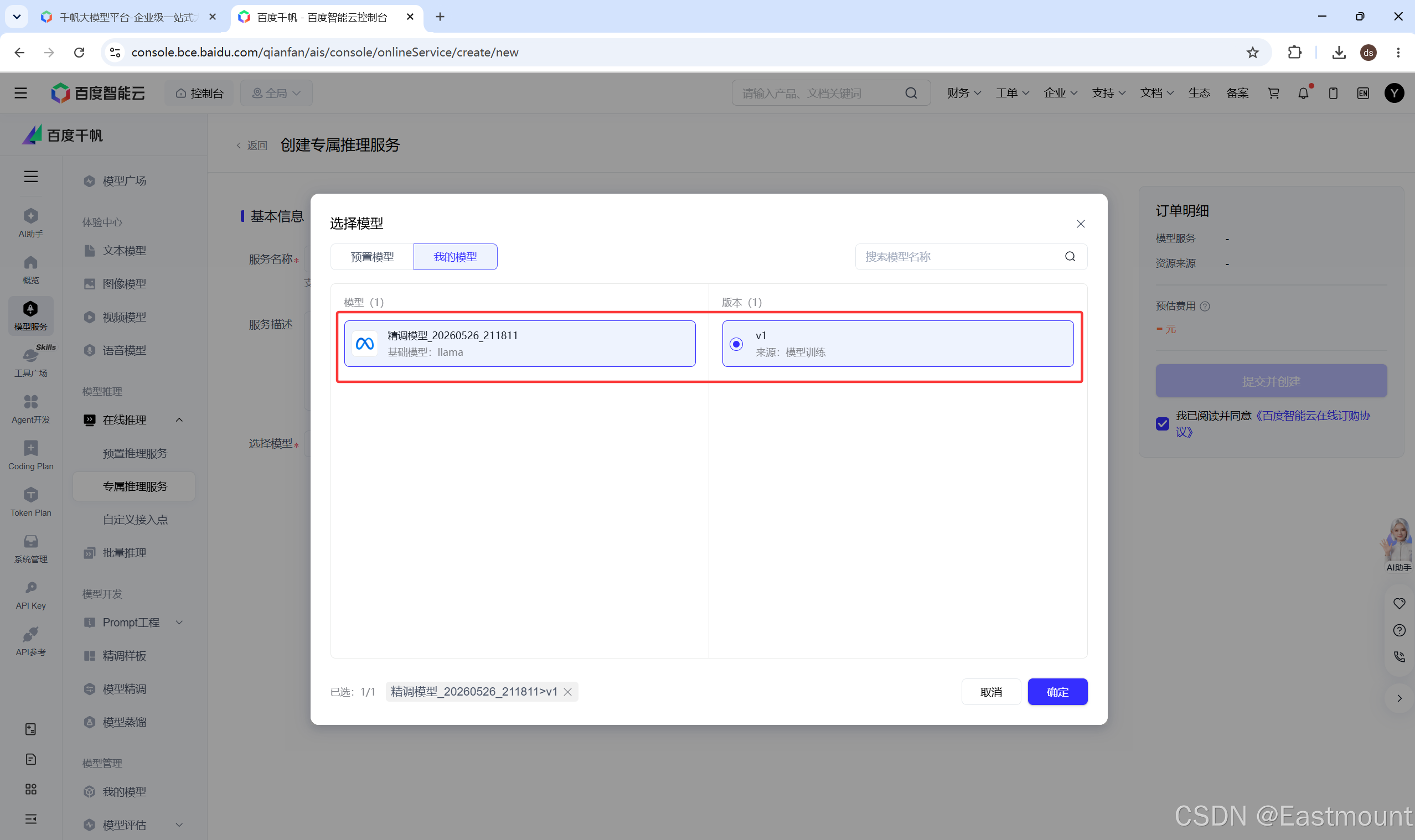Click the heart favorite icon
The height and width of the screenshot is (840, 1415).
pos(1398,603)
